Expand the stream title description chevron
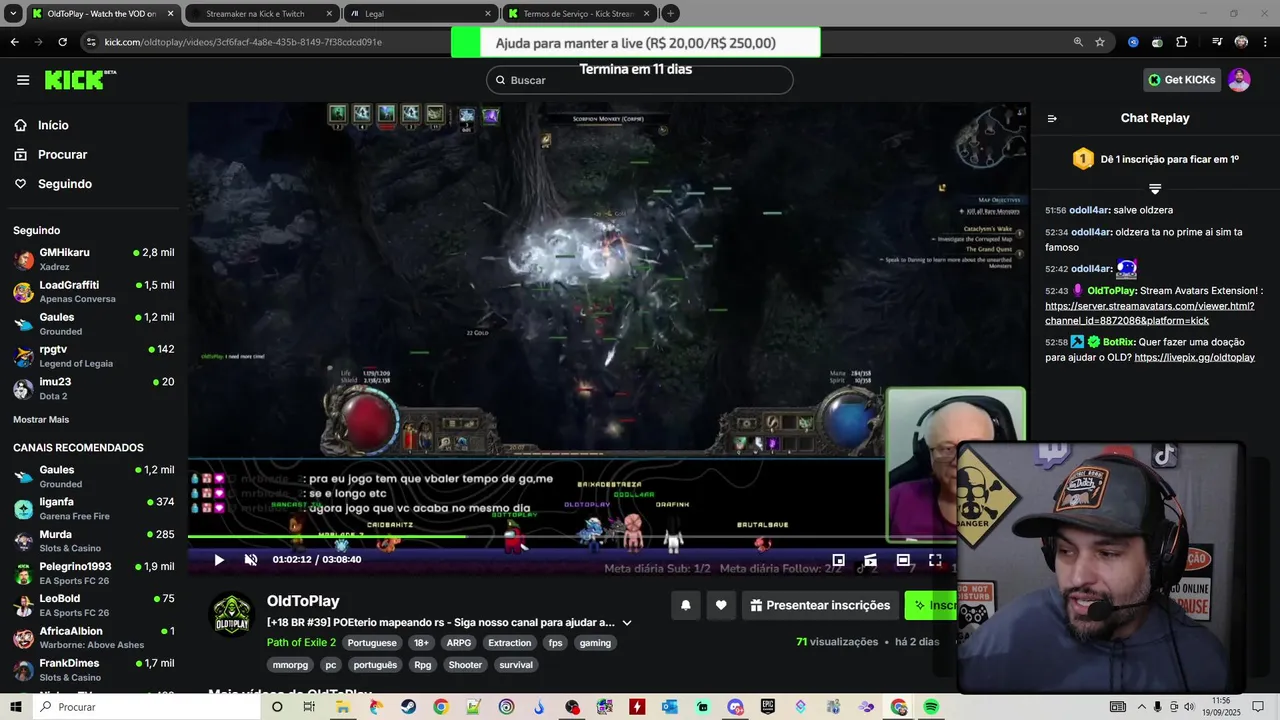 point(627,622)
